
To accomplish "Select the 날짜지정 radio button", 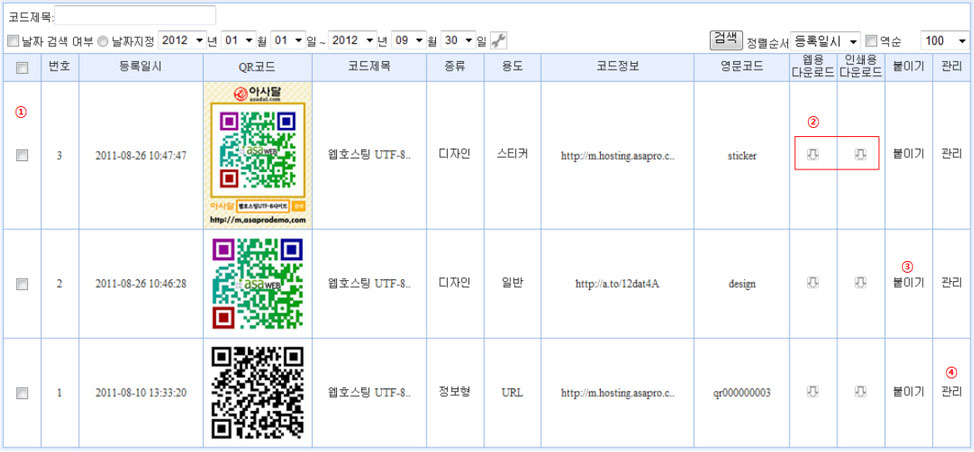I will click(x=102, y=41).
